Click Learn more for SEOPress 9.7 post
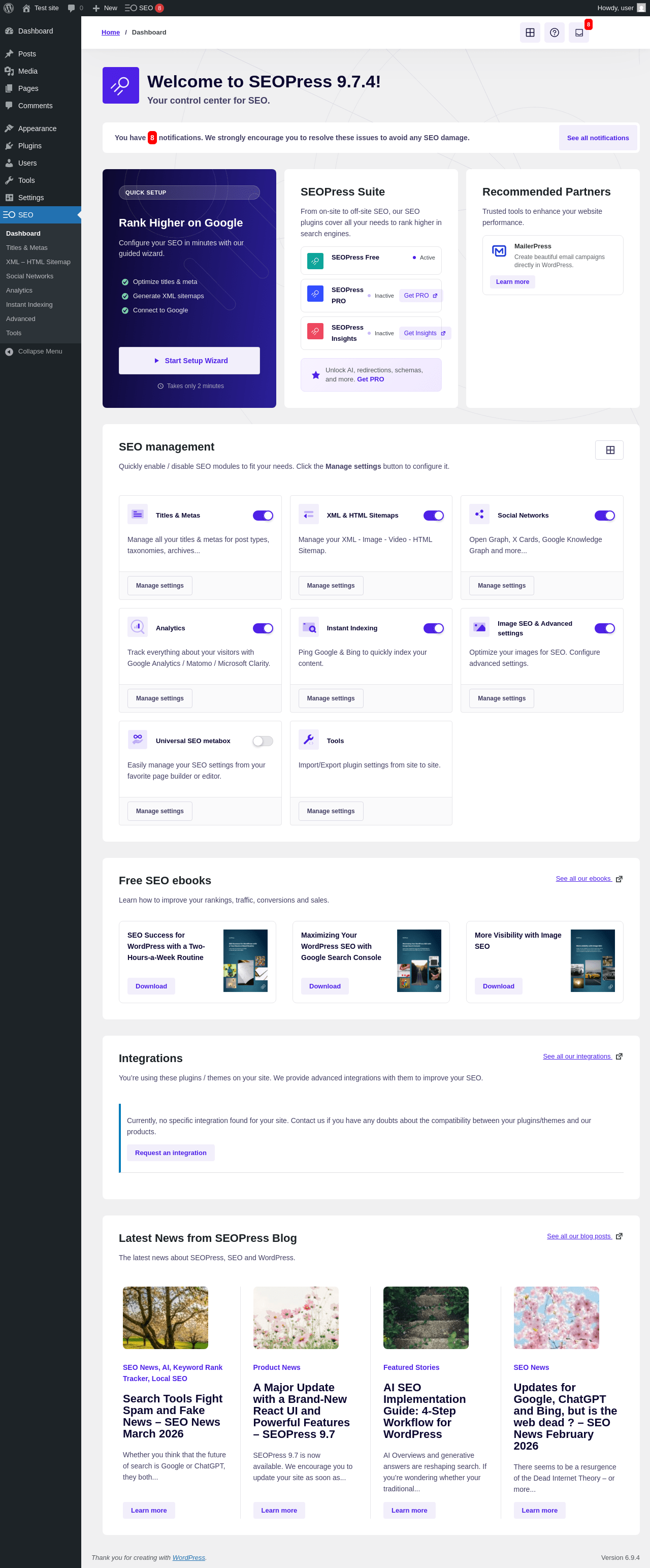The image size is (650, 1568). (x=279, y=1510)
